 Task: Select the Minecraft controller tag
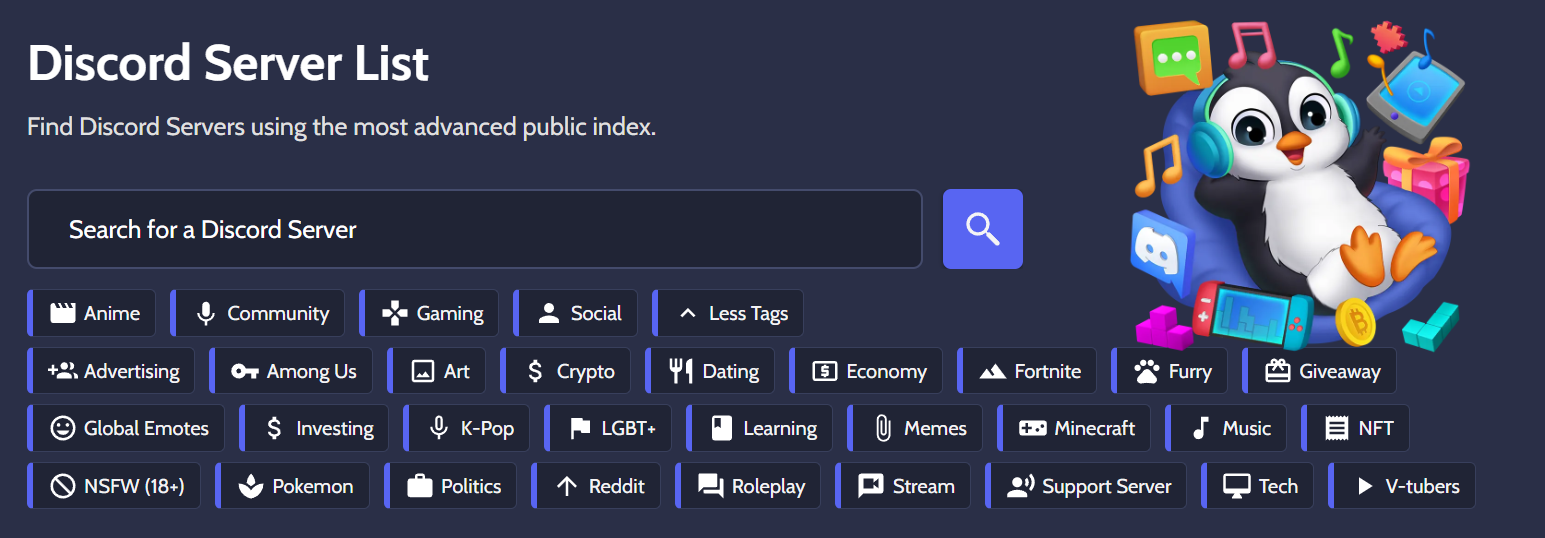(1074, 428)
